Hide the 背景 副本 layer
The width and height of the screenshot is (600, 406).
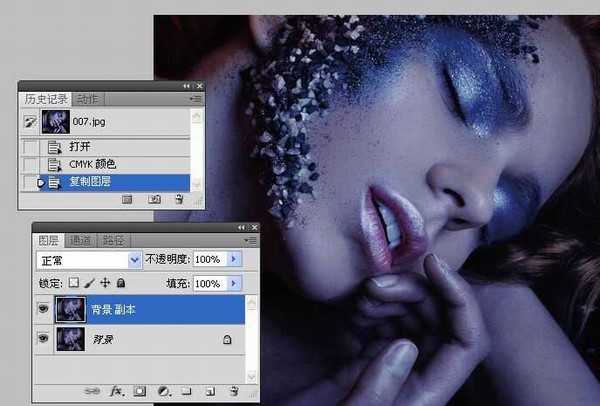click(x=43, y=310)
